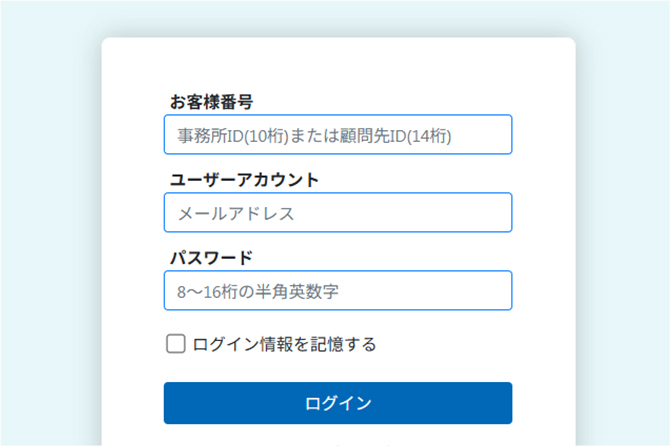Click the パスワード label text

pos(211,258)
